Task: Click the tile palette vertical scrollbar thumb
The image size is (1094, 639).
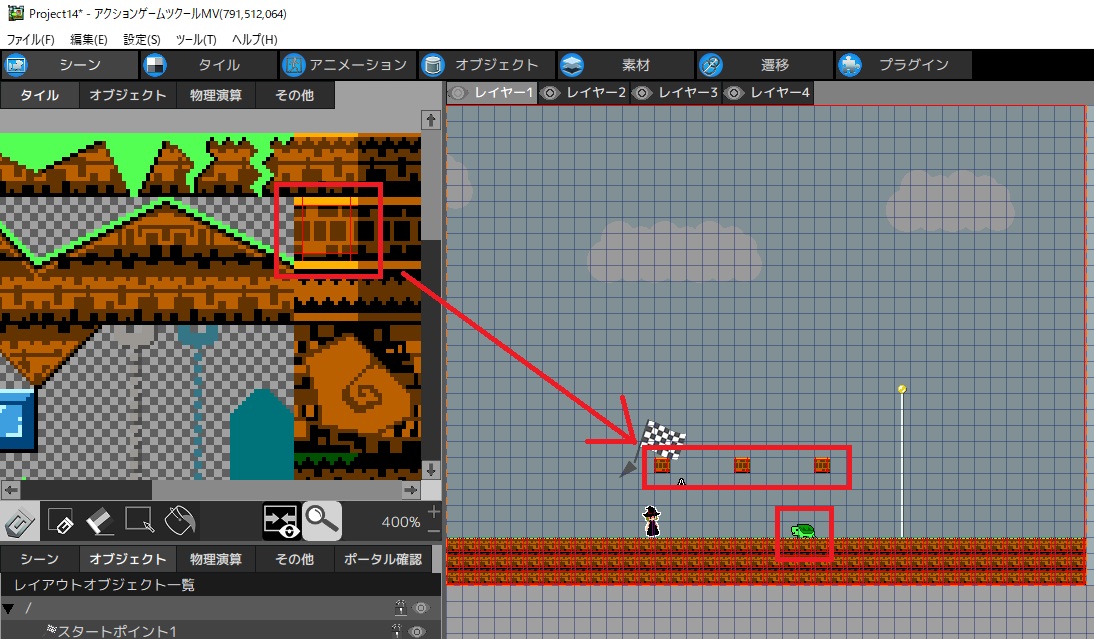Action: [431, 186]
